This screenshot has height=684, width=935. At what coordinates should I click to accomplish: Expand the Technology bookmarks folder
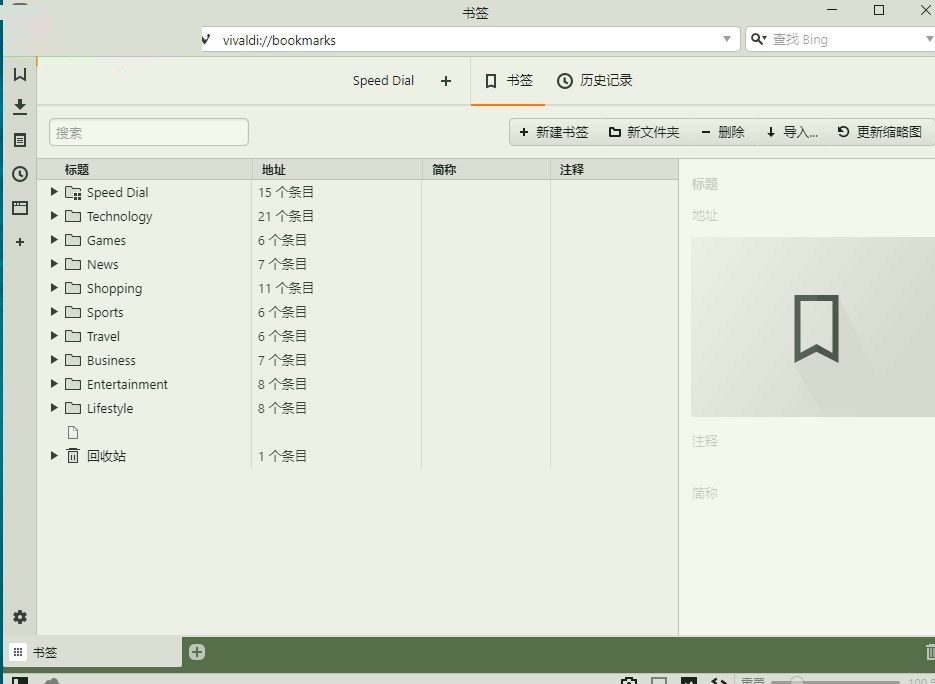(x=53, y=216)
